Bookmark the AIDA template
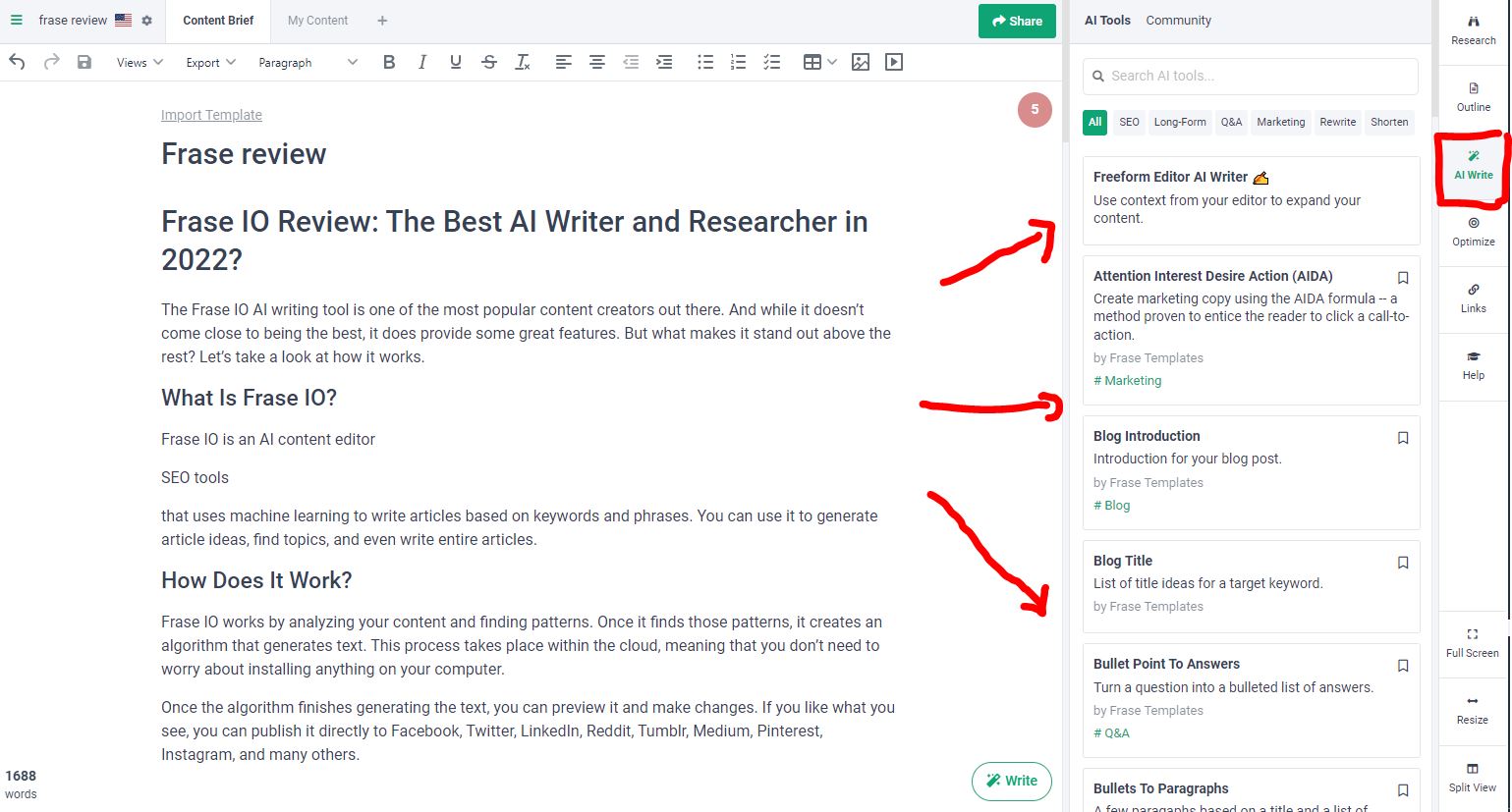This screenshot has width=1512, height=812. click(1403, 278)
